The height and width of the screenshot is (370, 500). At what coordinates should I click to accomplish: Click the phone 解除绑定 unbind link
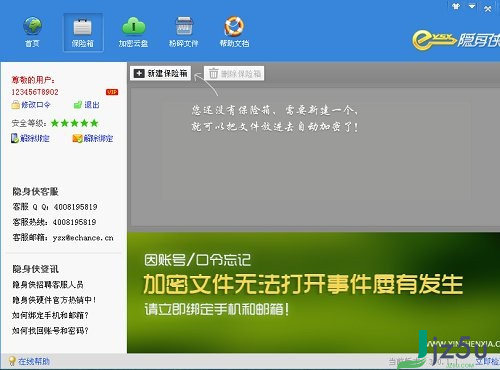30,138
